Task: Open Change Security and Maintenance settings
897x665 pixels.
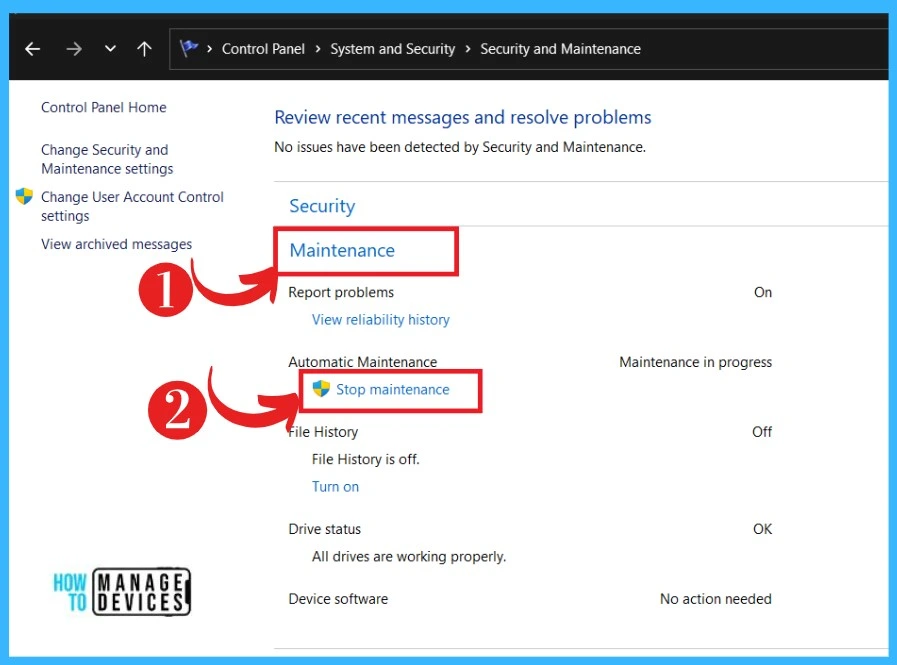Action: point(107,159)
